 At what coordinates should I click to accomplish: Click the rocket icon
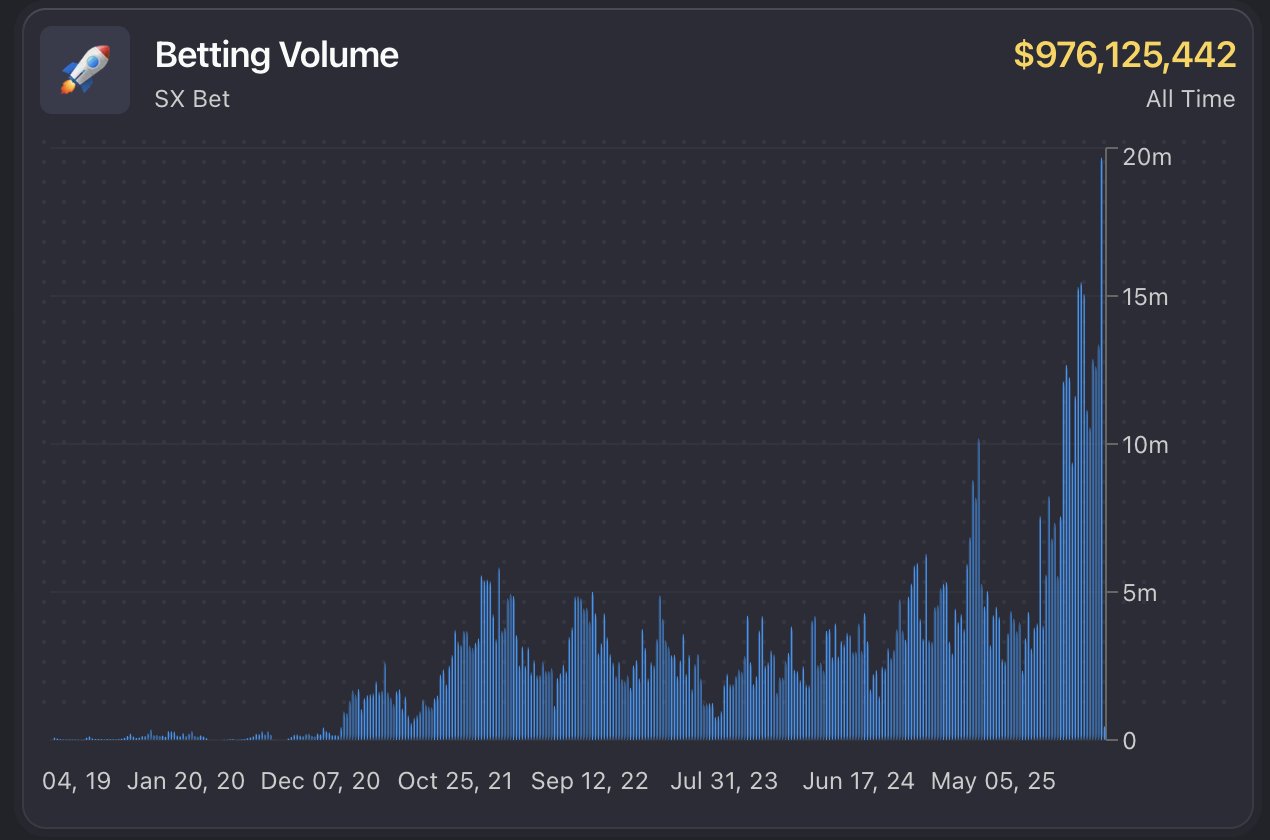(85, 70)
